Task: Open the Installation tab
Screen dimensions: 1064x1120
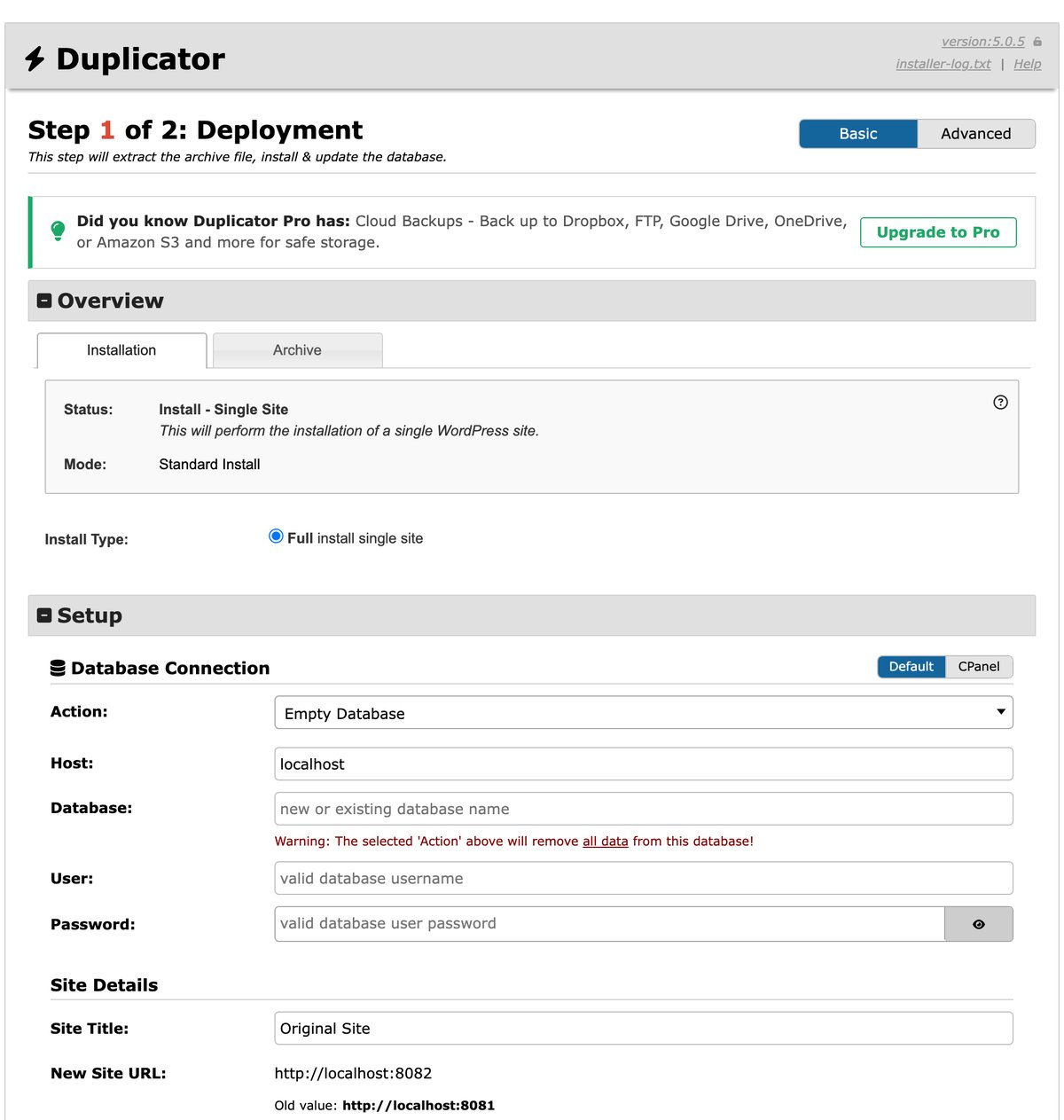Action: (x=121, y=350)
